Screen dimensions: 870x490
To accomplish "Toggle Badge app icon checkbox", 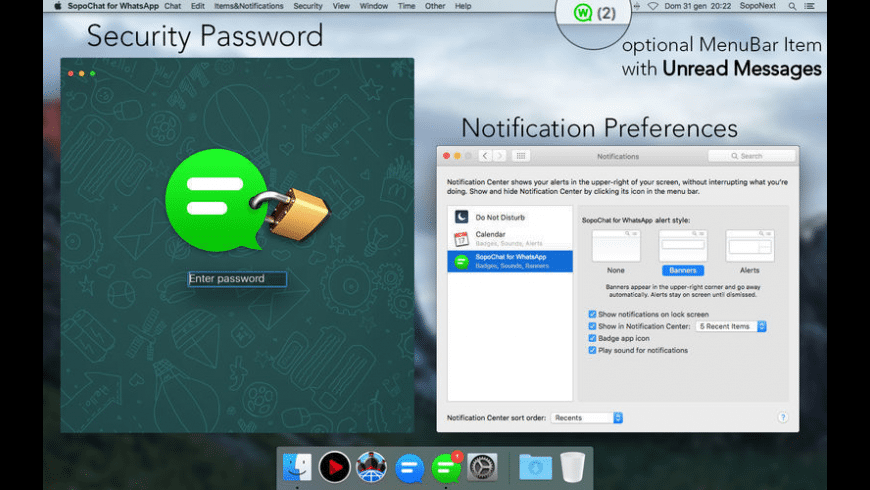I will [x=592, y=338].
